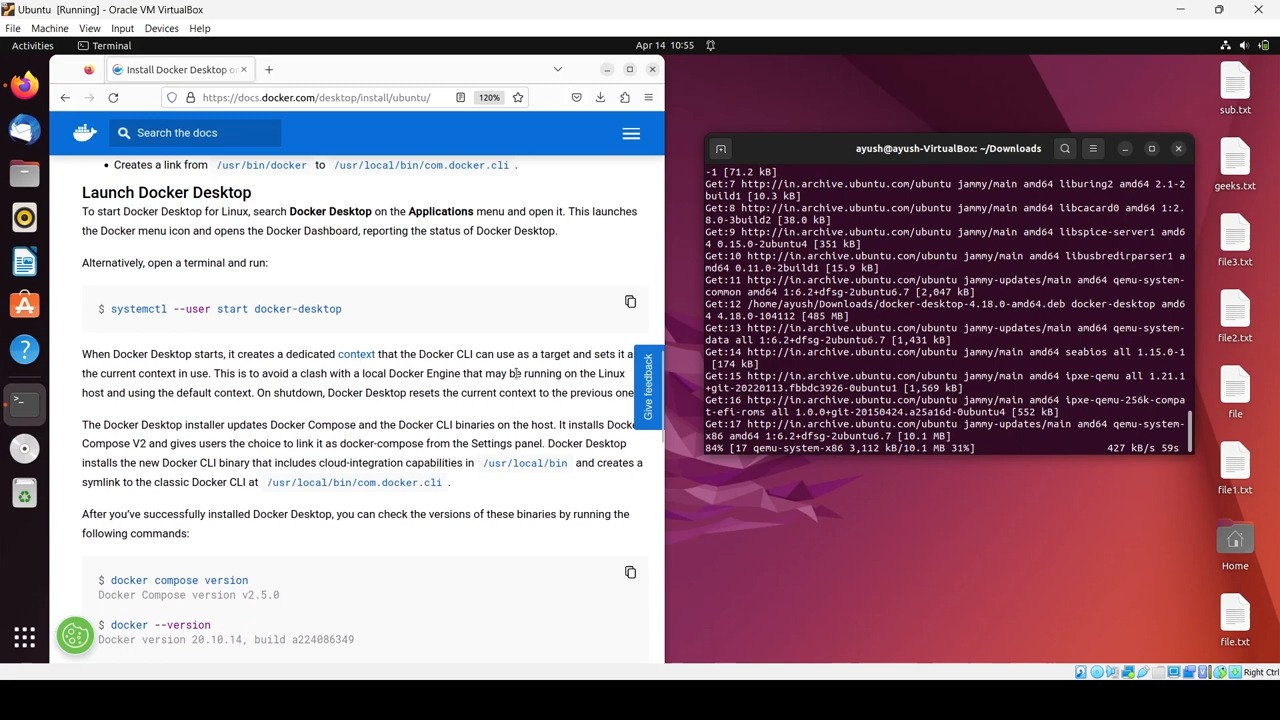Copy the docker compose version code block
1280x720 pixels.
(630, 572)
